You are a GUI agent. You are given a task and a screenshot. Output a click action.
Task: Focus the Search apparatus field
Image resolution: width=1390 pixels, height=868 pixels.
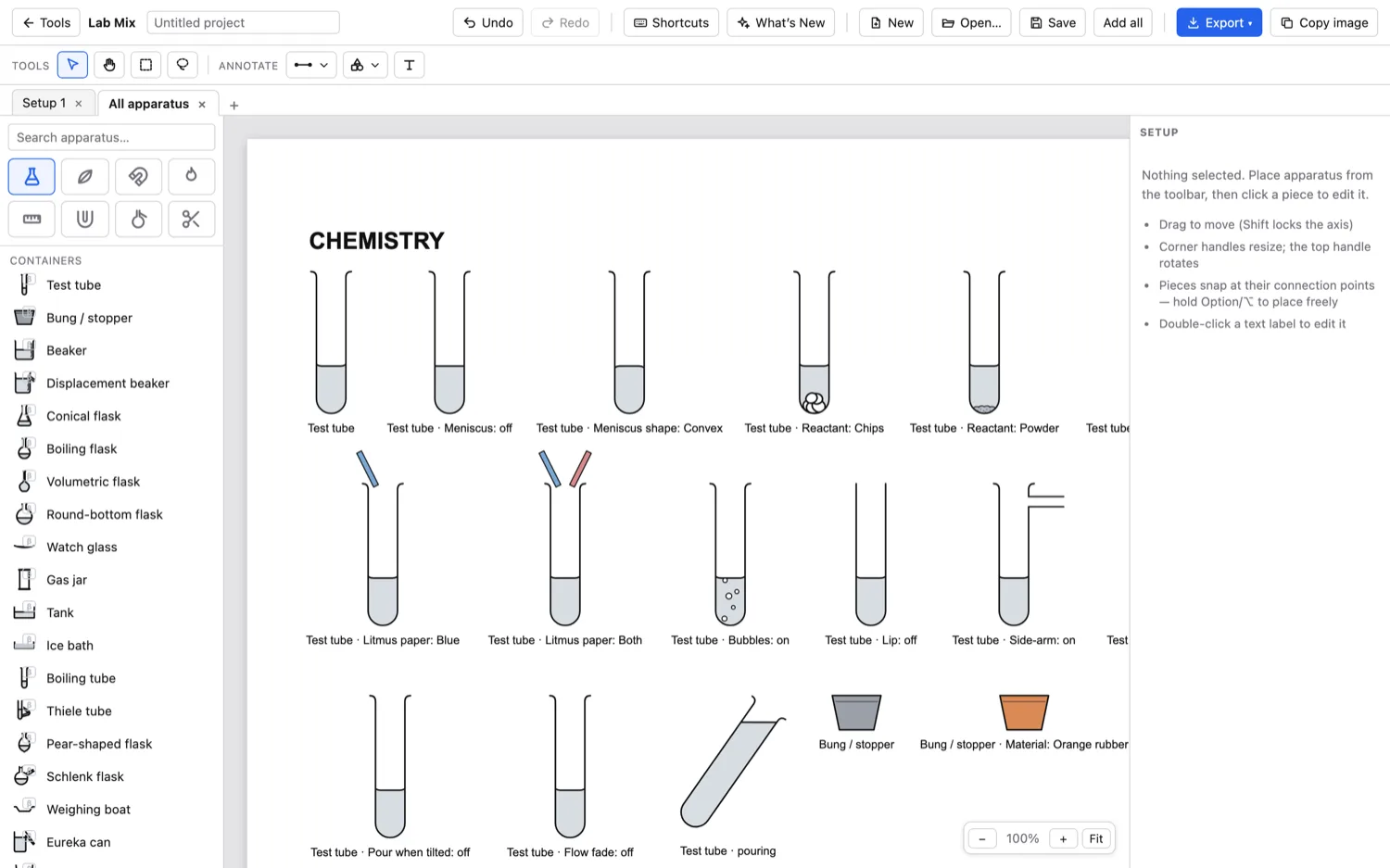point(111,137)
